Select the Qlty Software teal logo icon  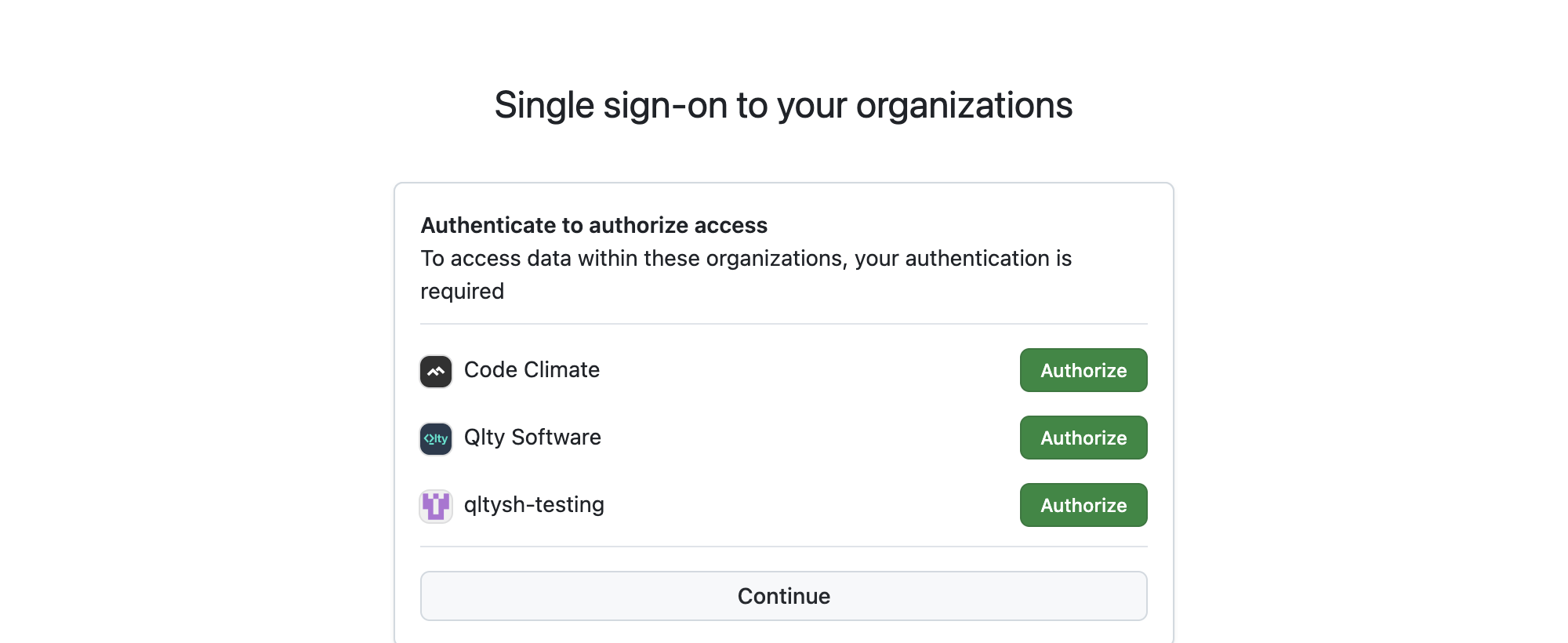click(x=436, y=439)
